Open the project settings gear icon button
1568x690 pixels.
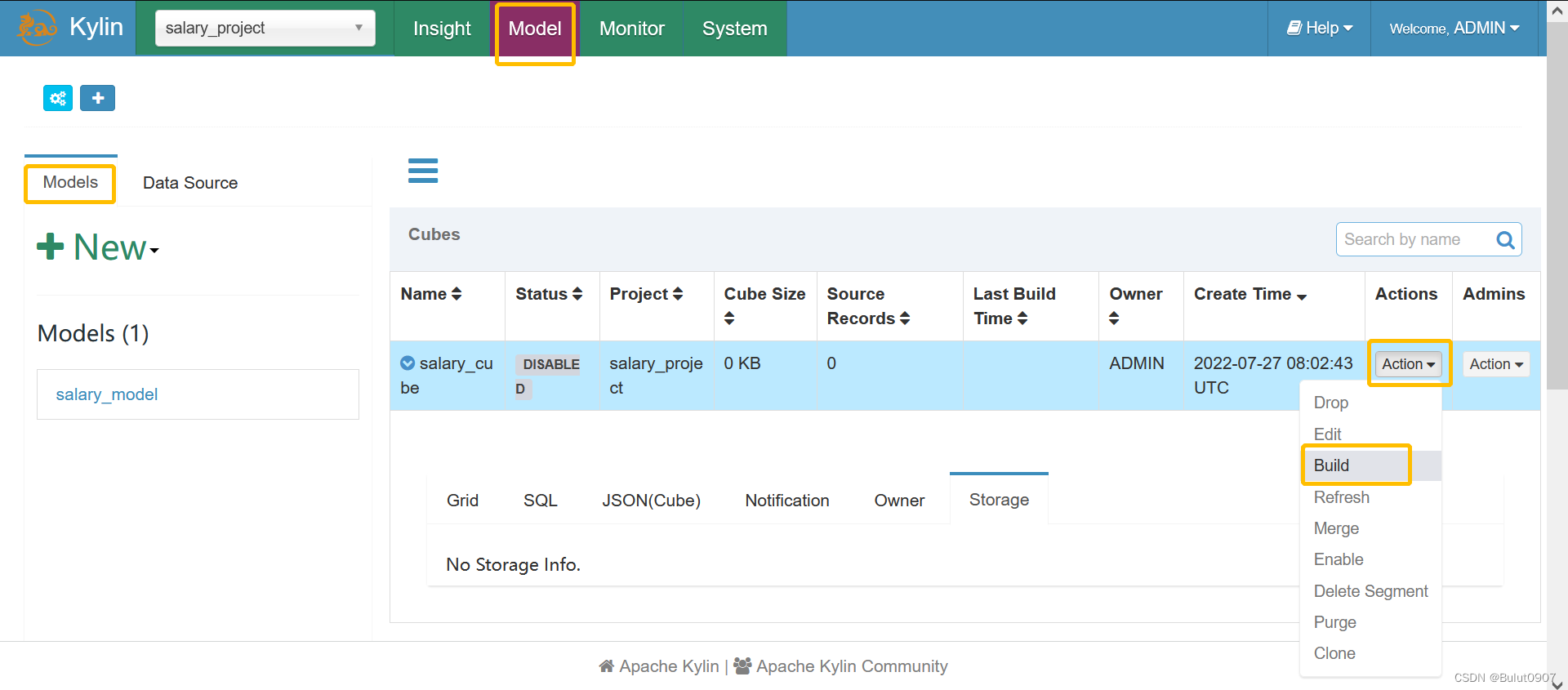(x=58, y=98)
